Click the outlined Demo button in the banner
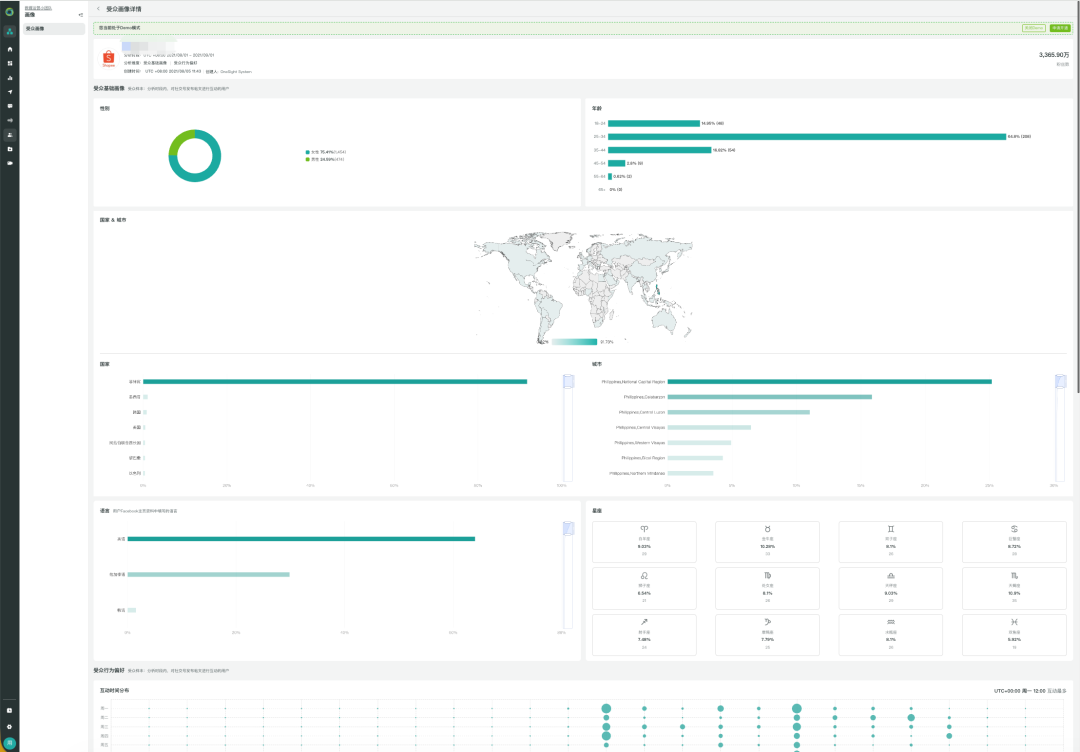1080x752 pixels. click(x=1033, y=28)
